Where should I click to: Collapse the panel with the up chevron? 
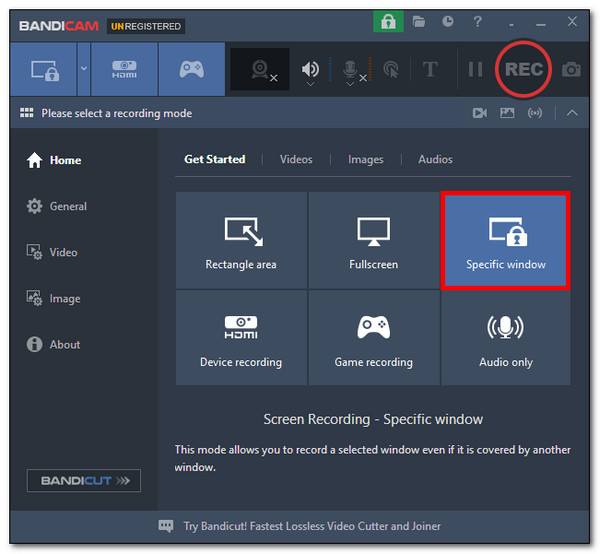[x=572, y=113]
